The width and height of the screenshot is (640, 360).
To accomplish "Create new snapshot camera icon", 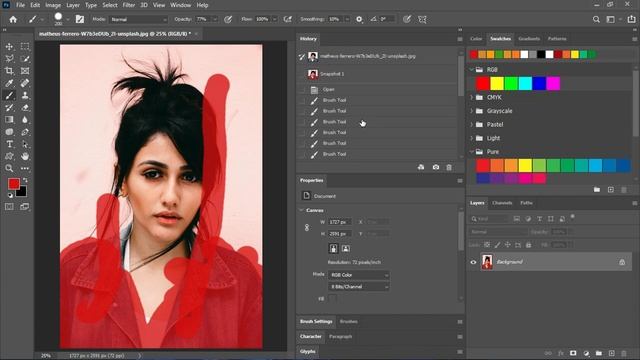I will point(436,167).
